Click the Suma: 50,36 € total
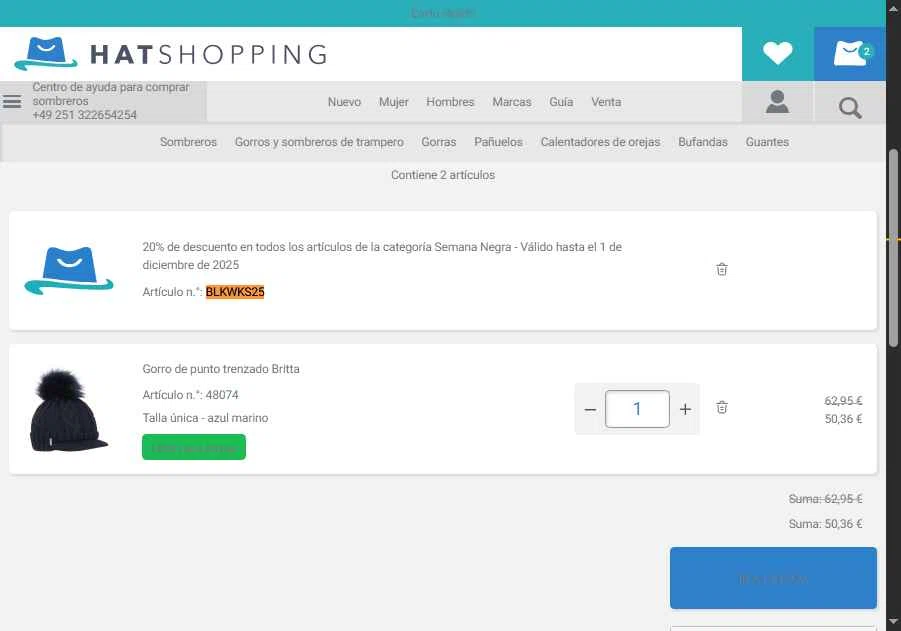The image size is (901, 631). pyautogui.click(x=825, y=524)
